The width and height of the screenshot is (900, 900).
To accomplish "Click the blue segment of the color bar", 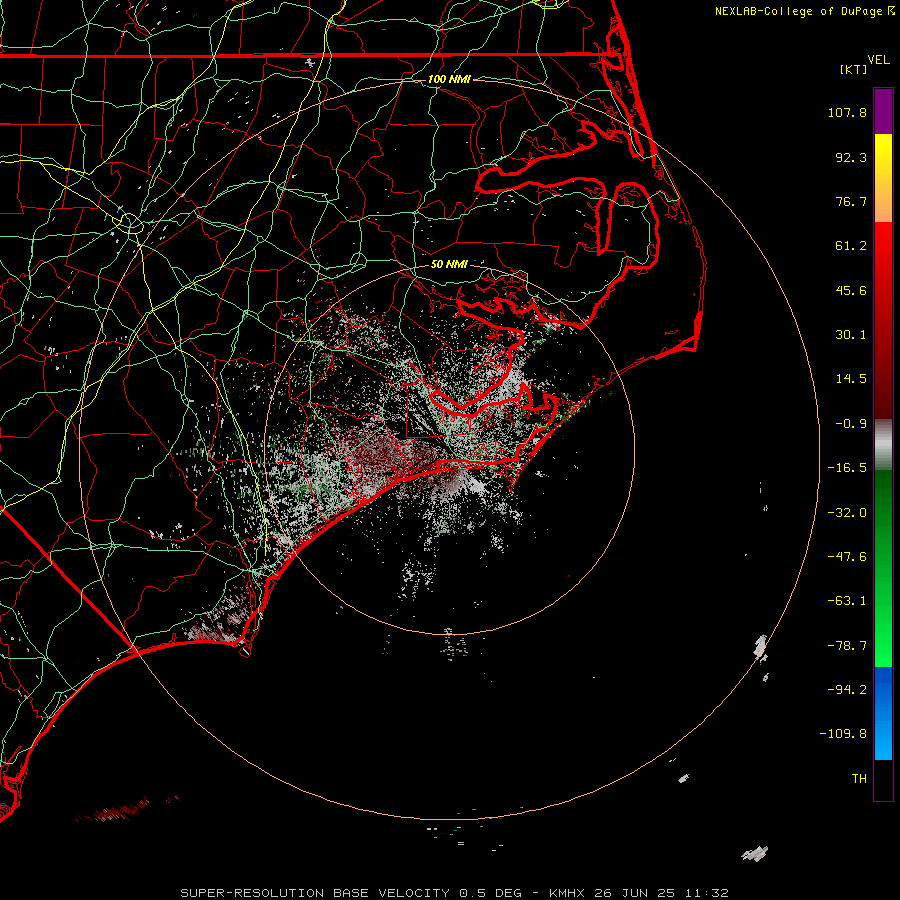I will click(x=883, y=713).
